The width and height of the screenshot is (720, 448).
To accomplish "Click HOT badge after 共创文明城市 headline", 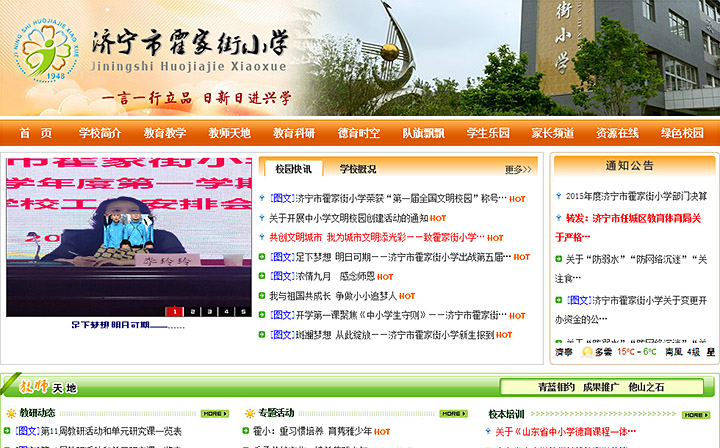I will point(495,238).
